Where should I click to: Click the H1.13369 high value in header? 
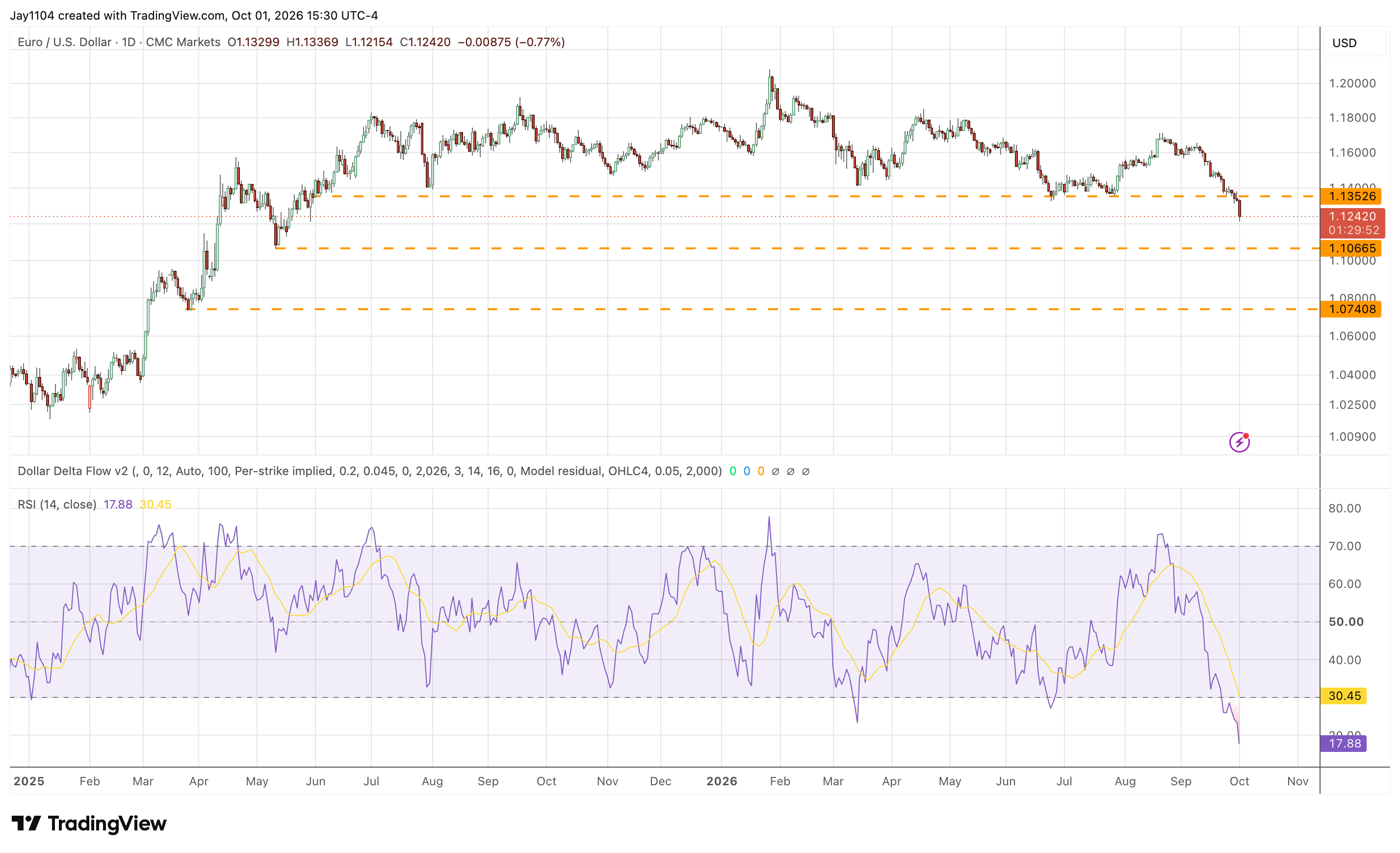click(312, 42)
